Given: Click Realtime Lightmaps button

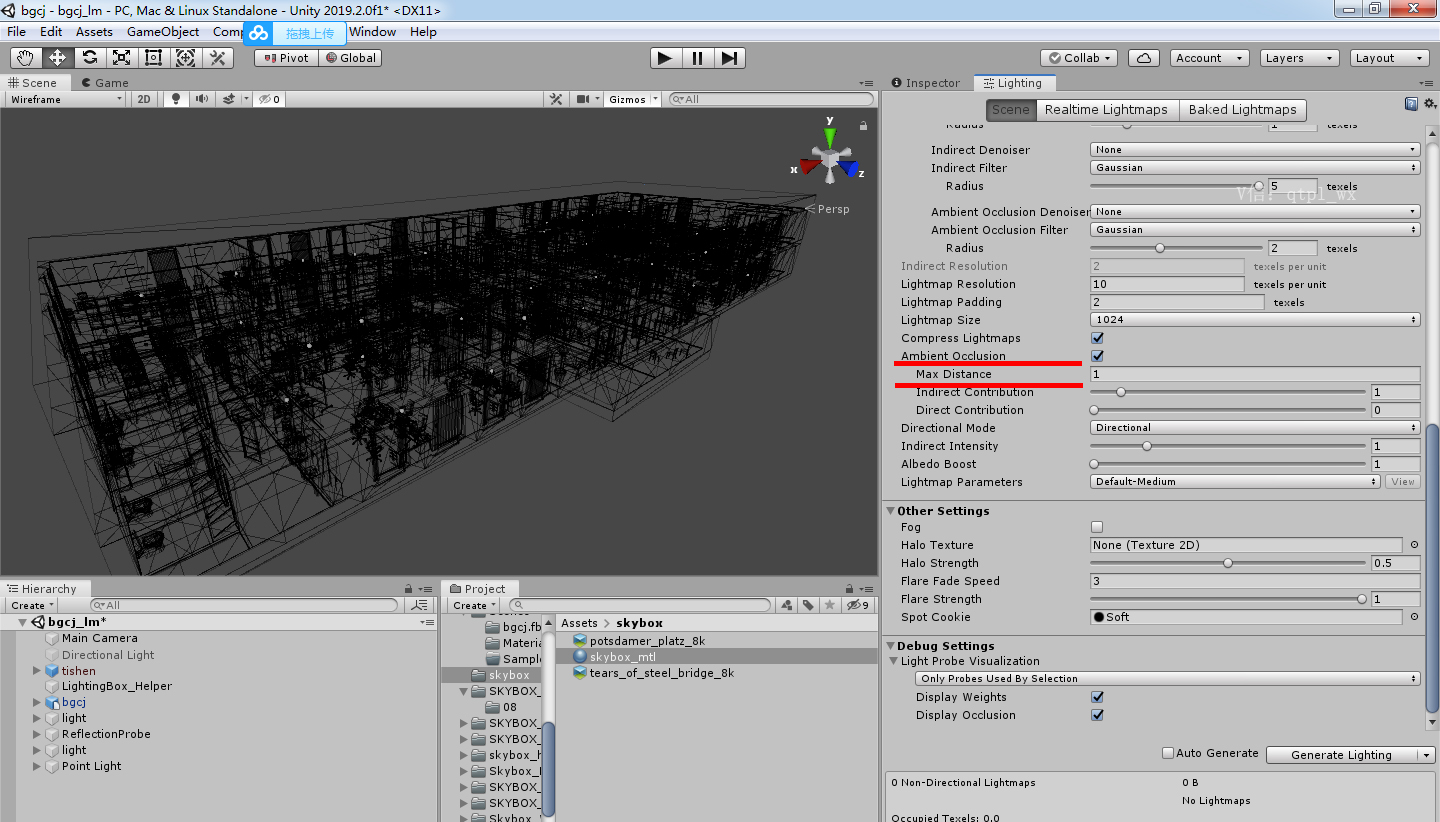Looking at the screenshot, I should point(1106,110).
